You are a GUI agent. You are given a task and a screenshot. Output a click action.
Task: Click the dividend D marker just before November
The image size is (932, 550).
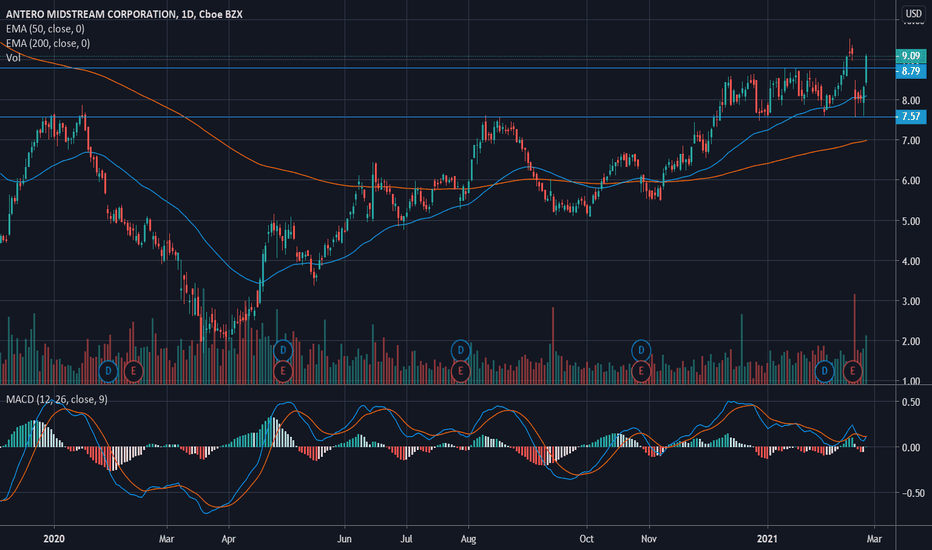tap(641, 350)
